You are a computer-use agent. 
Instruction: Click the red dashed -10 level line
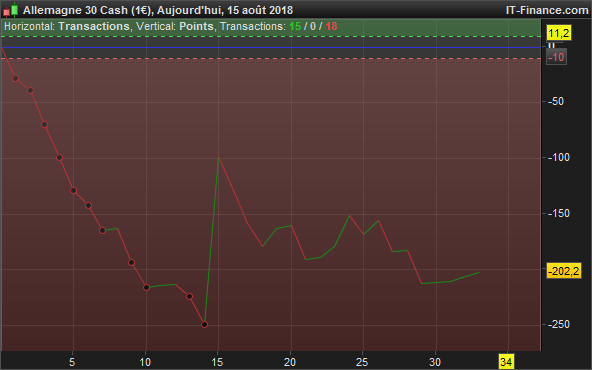tap(270, 59)
